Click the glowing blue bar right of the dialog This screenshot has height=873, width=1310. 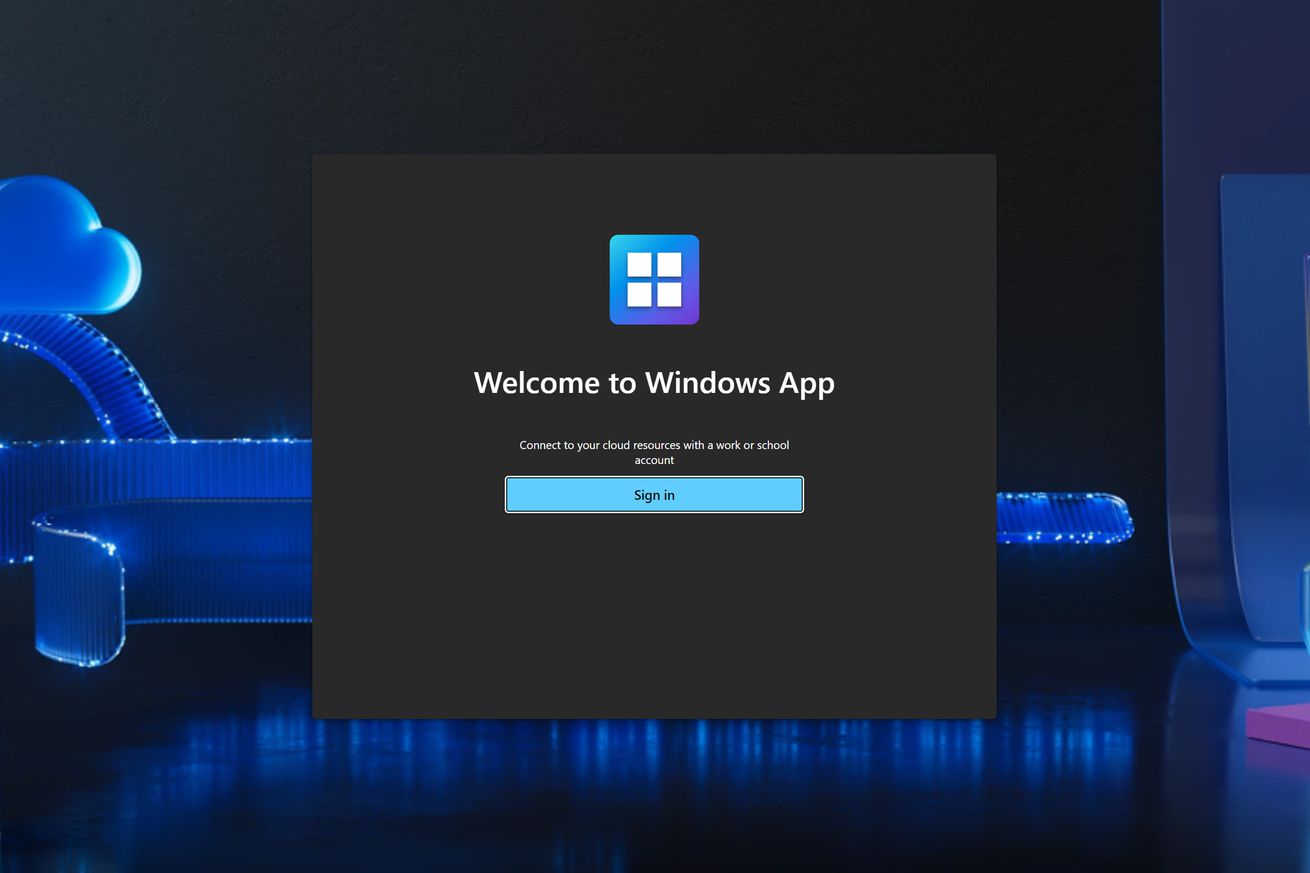pyautogui.click(x=1063, y=516)
